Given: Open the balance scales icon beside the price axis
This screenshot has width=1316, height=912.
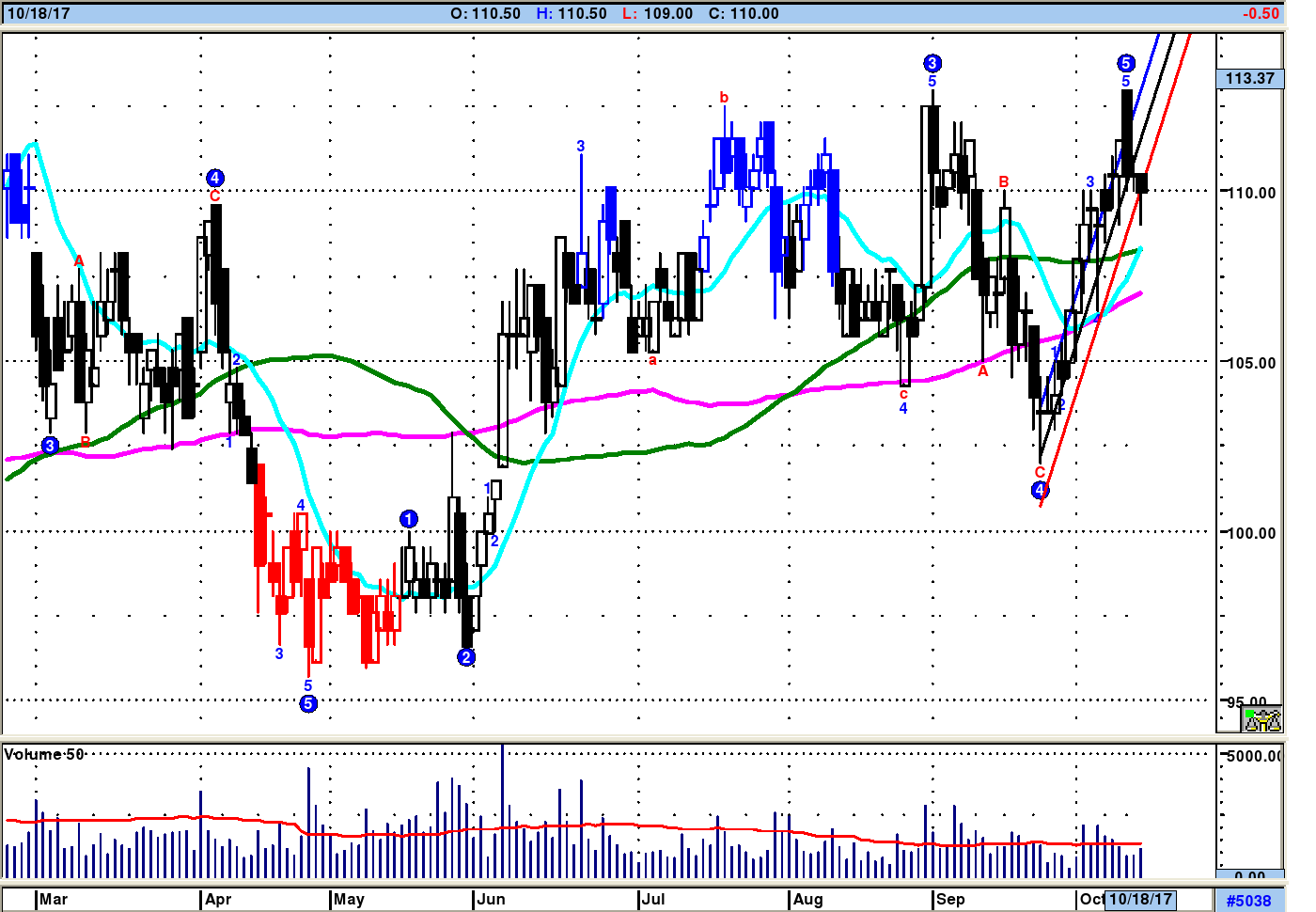Looking at the screenshot, I should point(1262,720).
